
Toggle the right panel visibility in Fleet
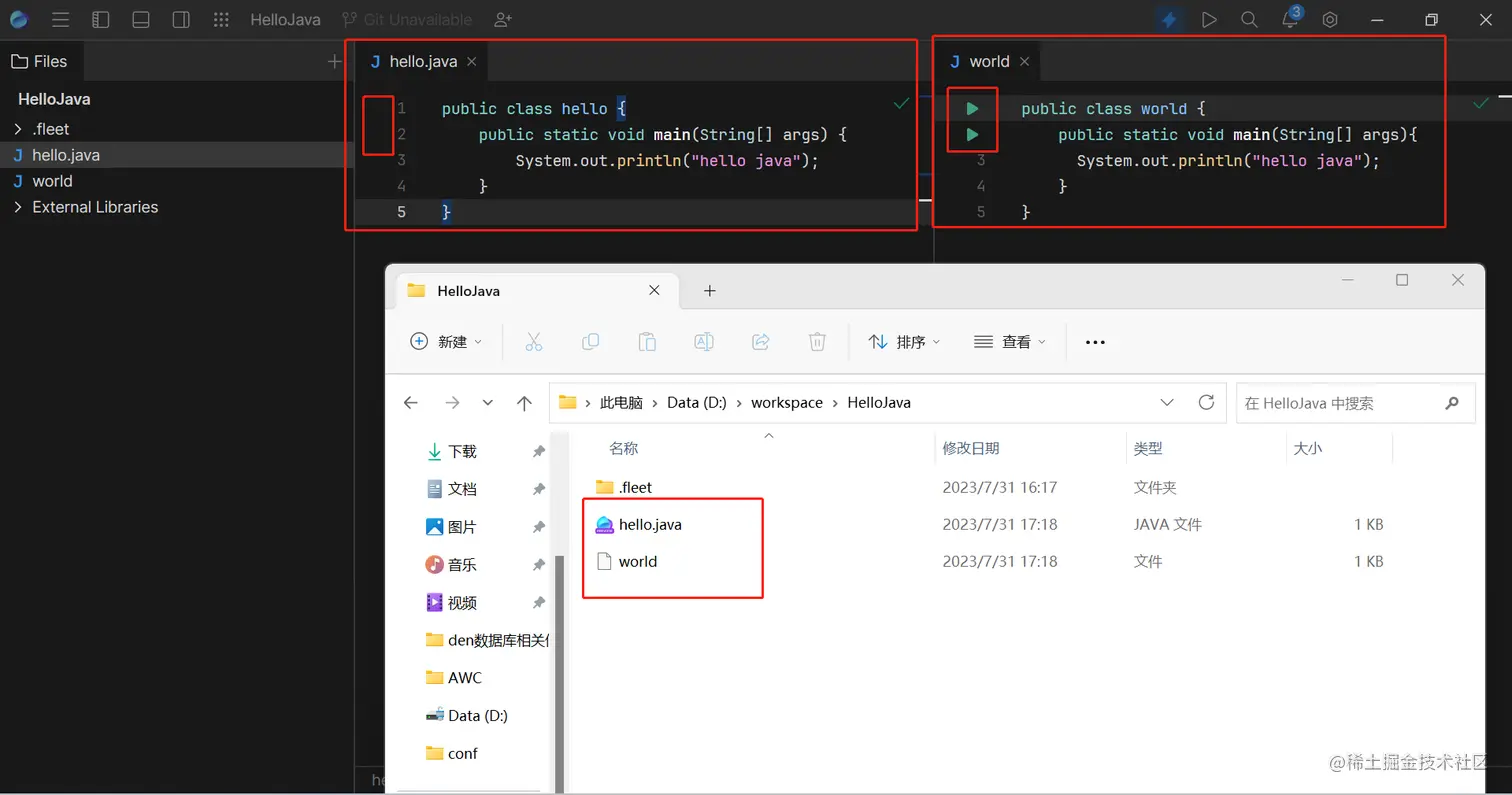[x=181, y=20]
